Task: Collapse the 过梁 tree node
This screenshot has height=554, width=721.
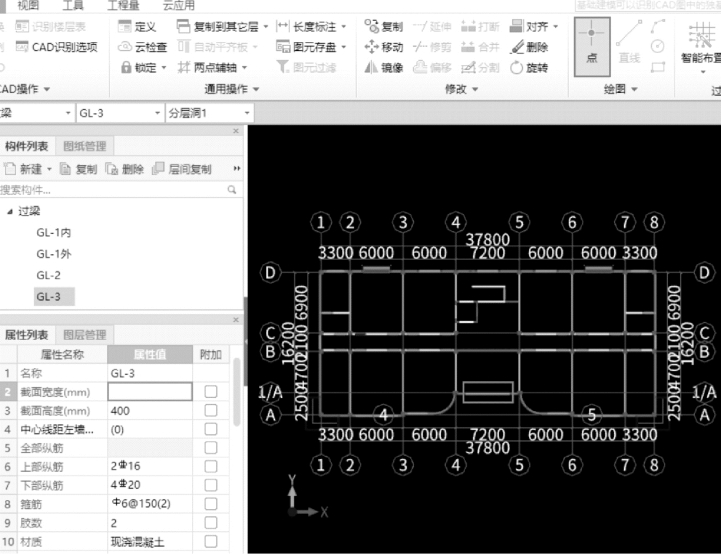Action: (x=10, y=211)
